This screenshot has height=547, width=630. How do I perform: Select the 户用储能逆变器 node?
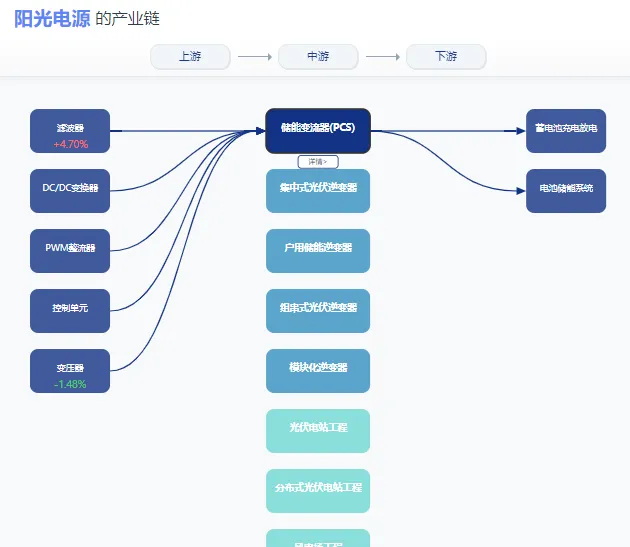click(x=318, y=251)
